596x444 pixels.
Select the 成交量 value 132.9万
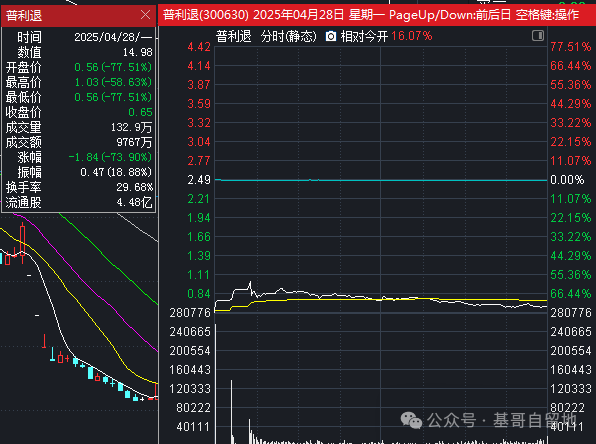point(132,127)
